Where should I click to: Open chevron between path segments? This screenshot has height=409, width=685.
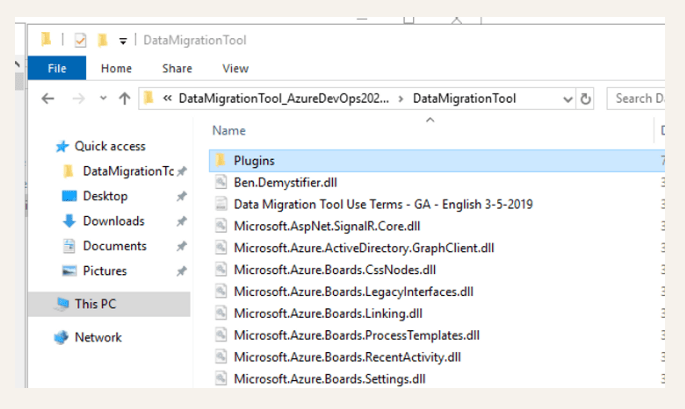[401, 99]
